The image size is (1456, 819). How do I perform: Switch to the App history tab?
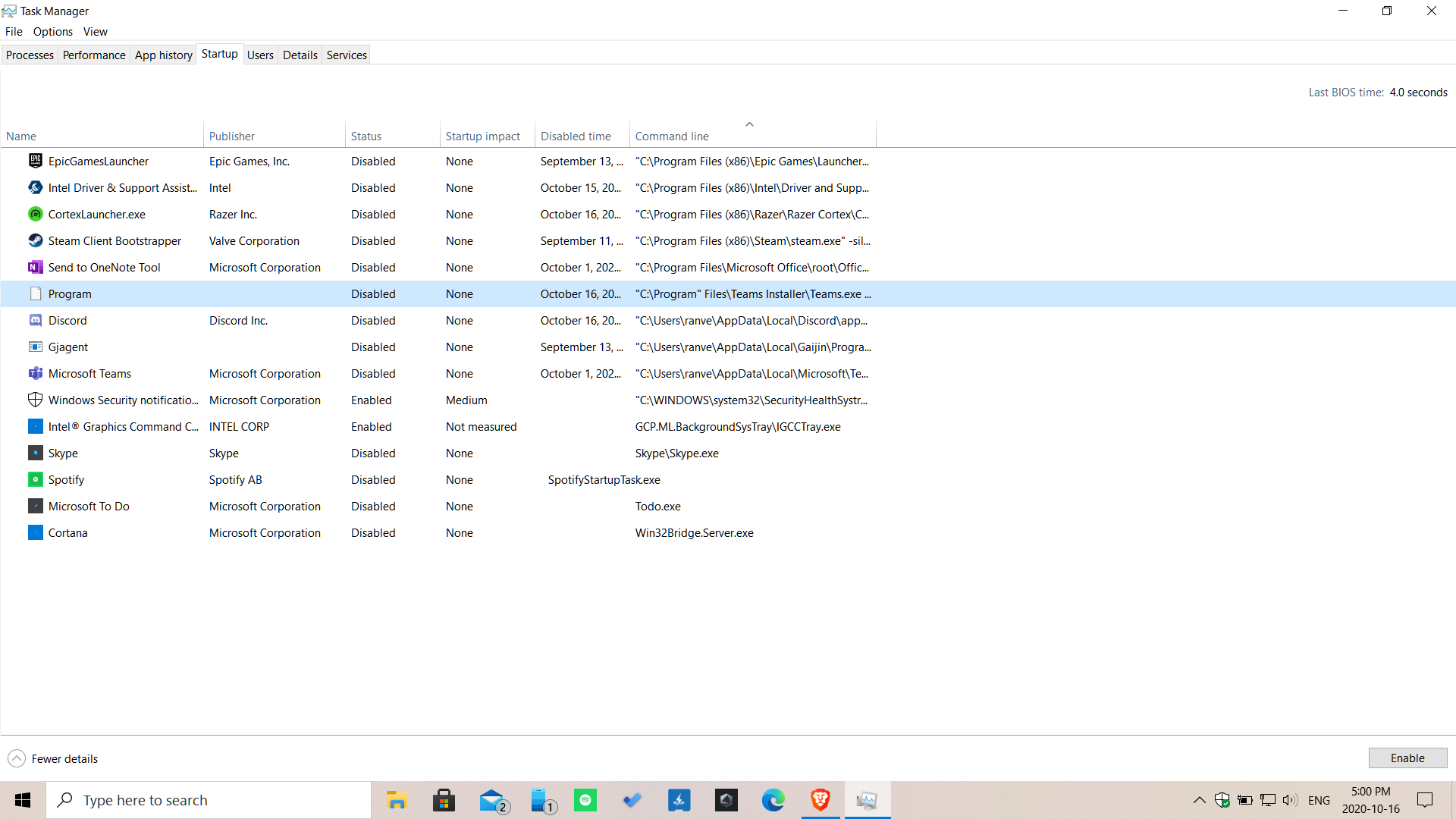pos(164,55)
